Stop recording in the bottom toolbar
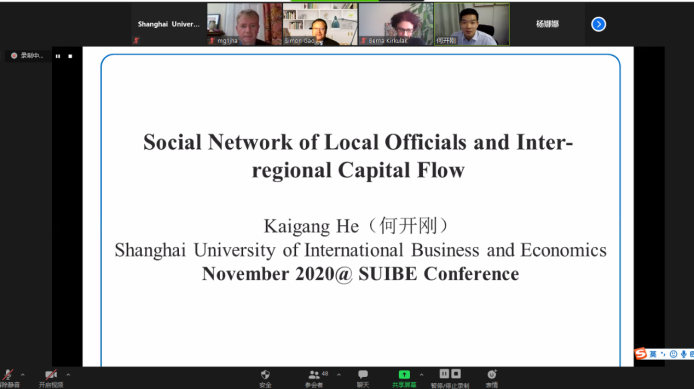Viewport: 694px width, 389px height. point(456,374)
